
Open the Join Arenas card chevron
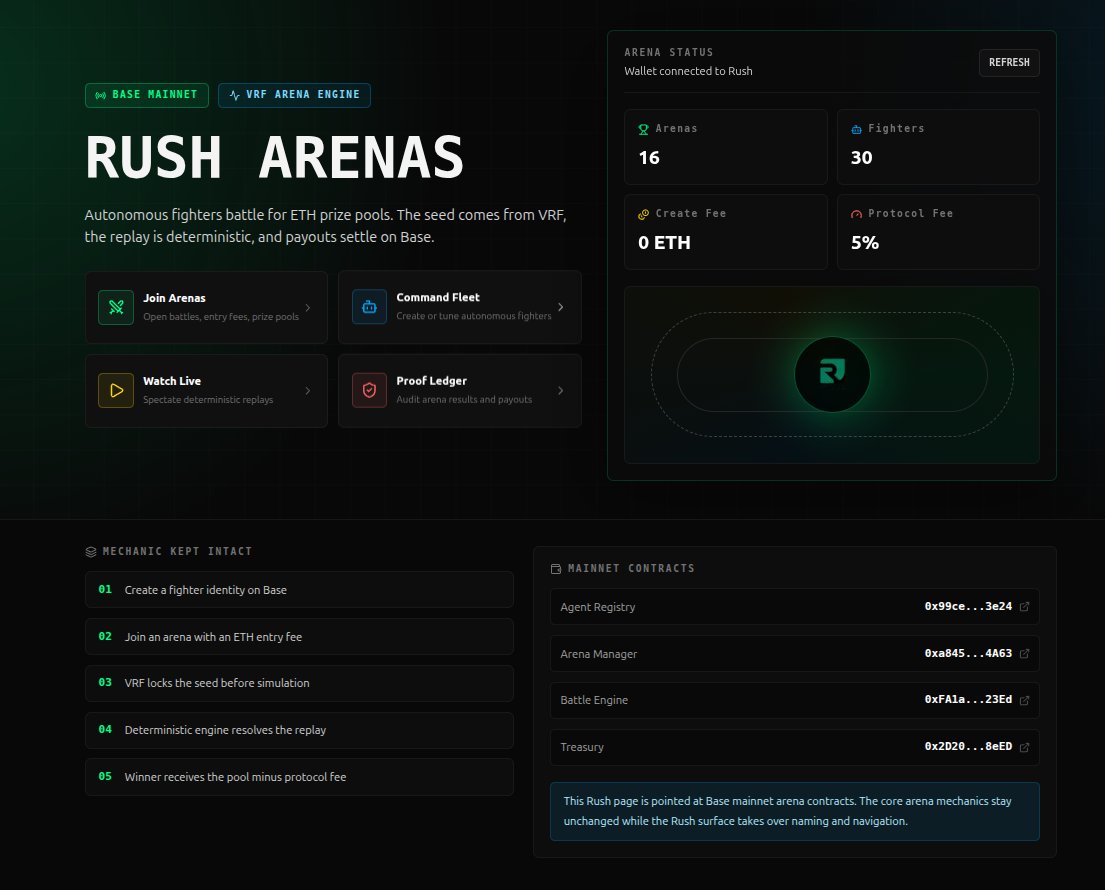pyautogui.click(x=308, y=307)
